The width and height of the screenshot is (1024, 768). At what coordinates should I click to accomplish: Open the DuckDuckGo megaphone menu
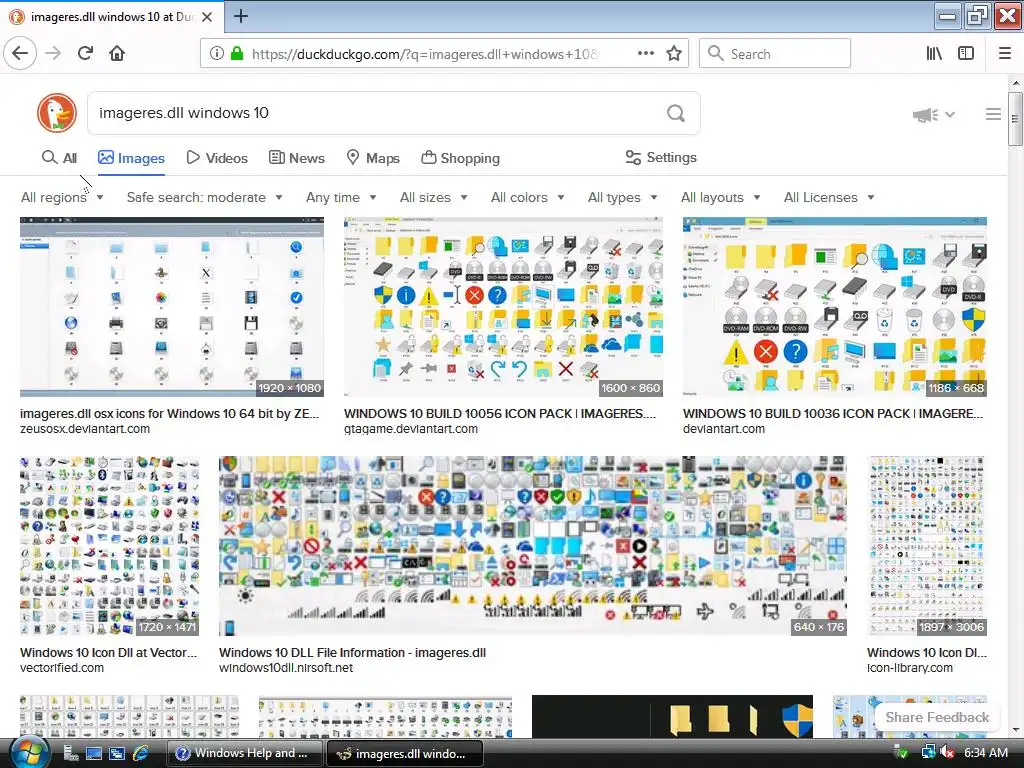point(933,115)
